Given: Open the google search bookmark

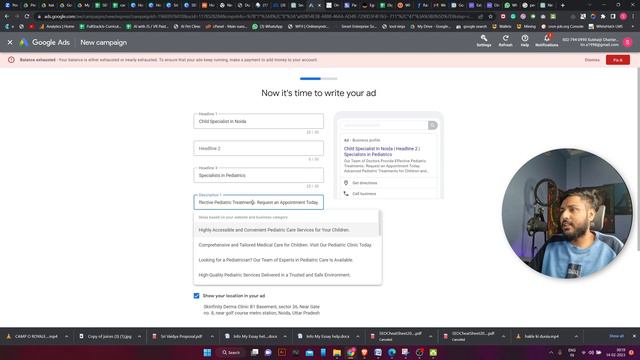Looking at the screenshot, I should pos(471,27).
